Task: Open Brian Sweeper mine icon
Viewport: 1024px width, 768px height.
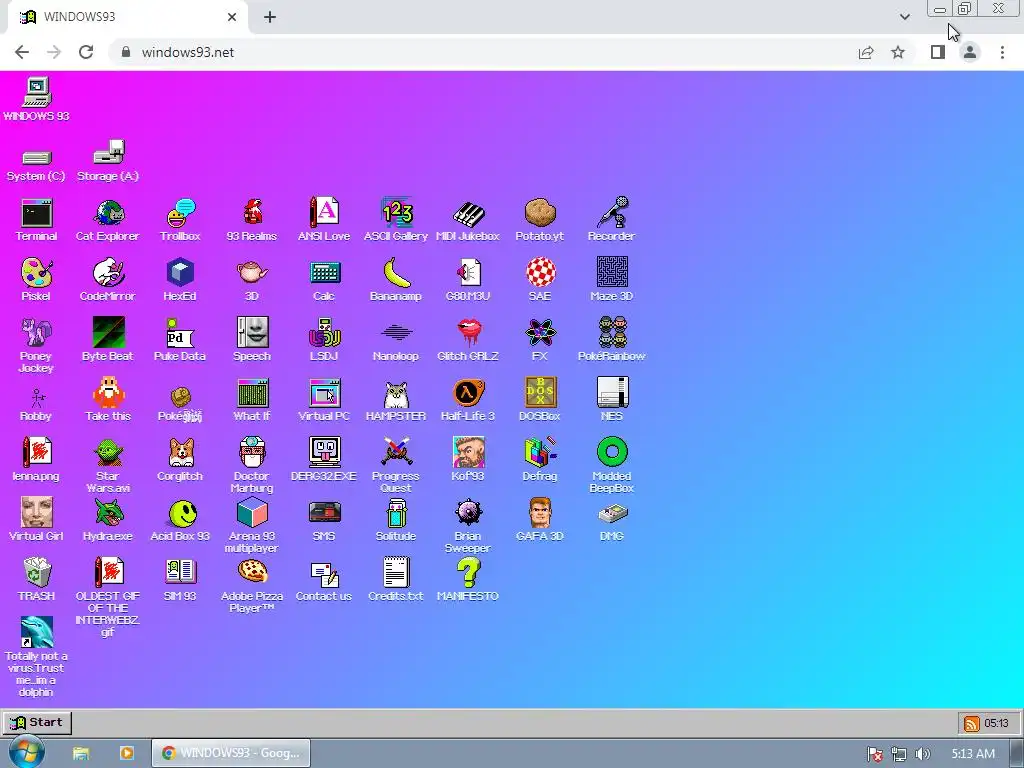Action: (x=468, y=525)
